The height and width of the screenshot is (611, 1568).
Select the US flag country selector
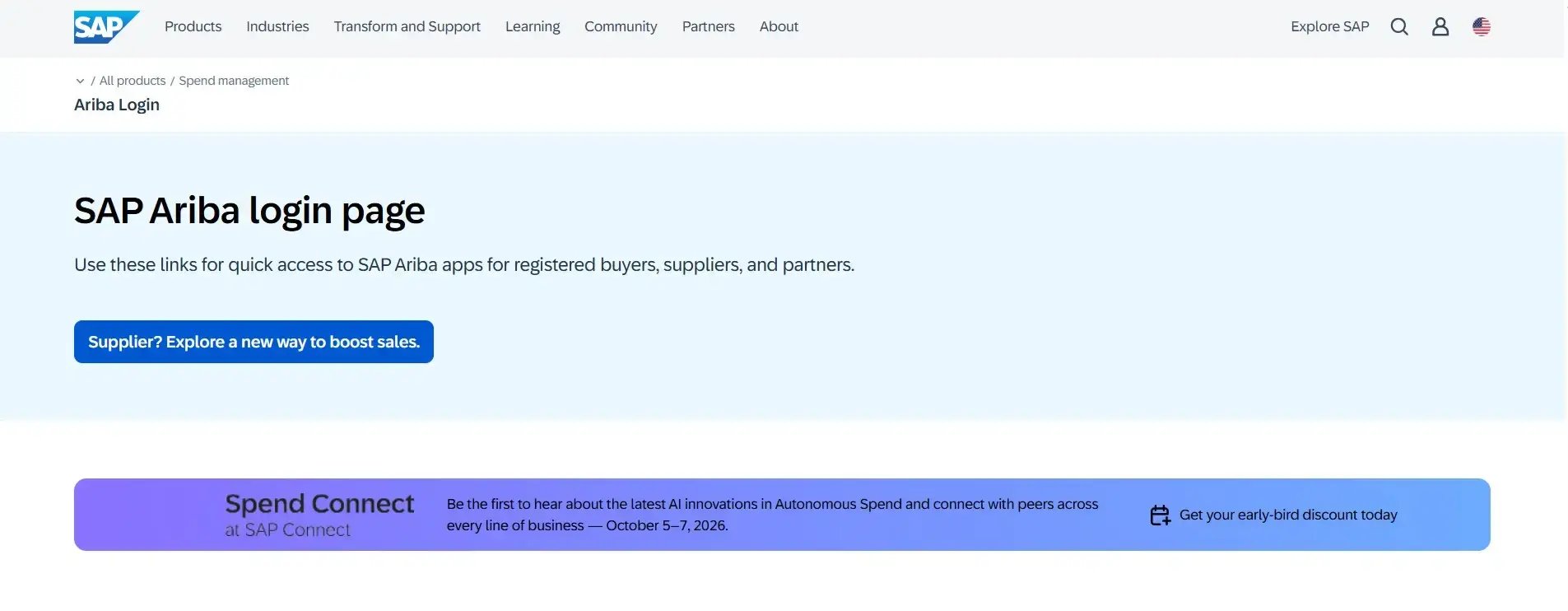coord(1482,26)
